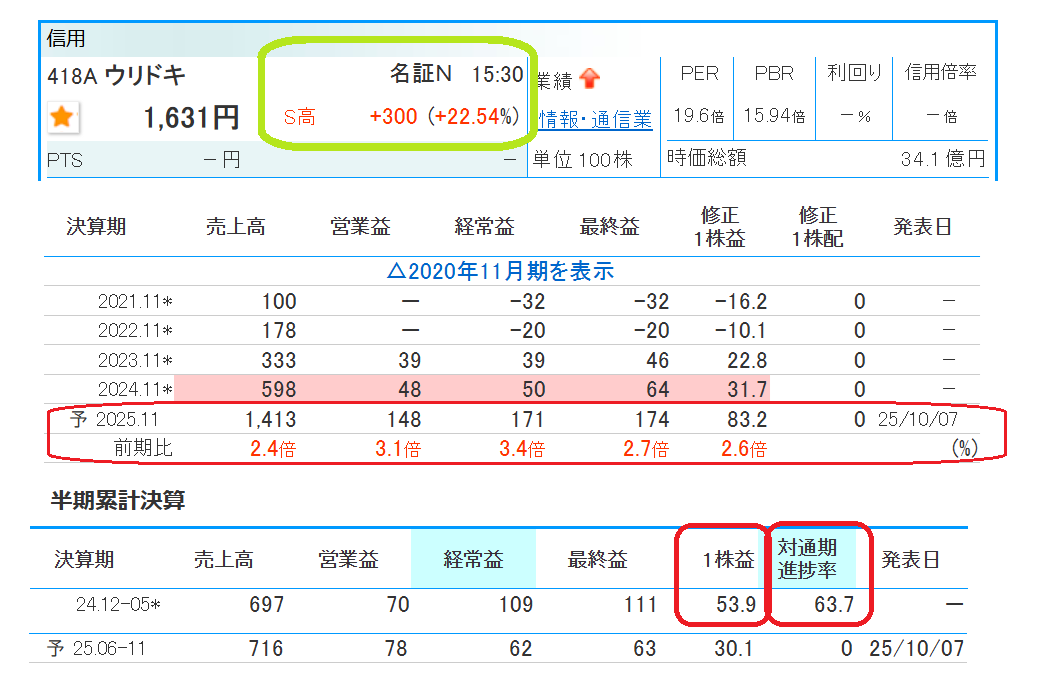Click the PER column header
This screenshot has width=1045, height=693.
tap(699, 73)
